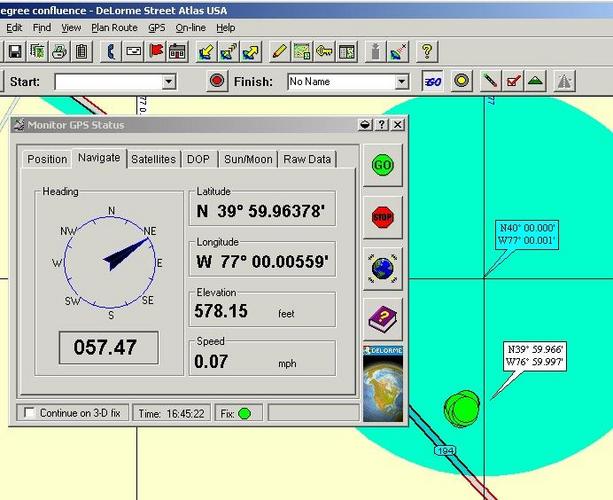Open the Edit menu
This screenshot has width=613, height=500.
(14, 28)
